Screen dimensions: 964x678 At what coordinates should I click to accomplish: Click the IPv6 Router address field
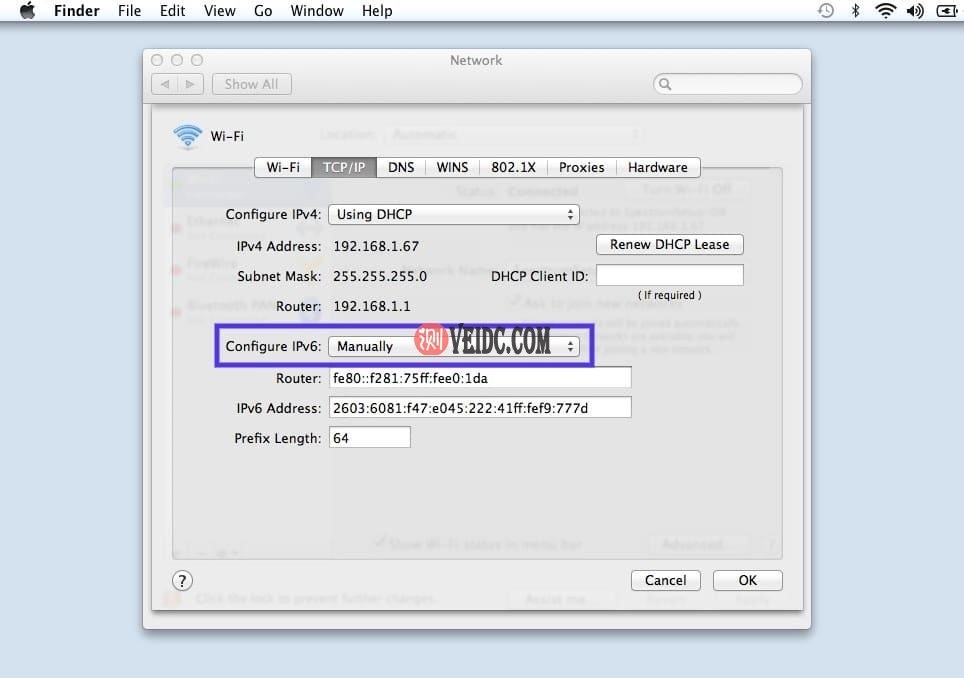(x=480, y=377)
